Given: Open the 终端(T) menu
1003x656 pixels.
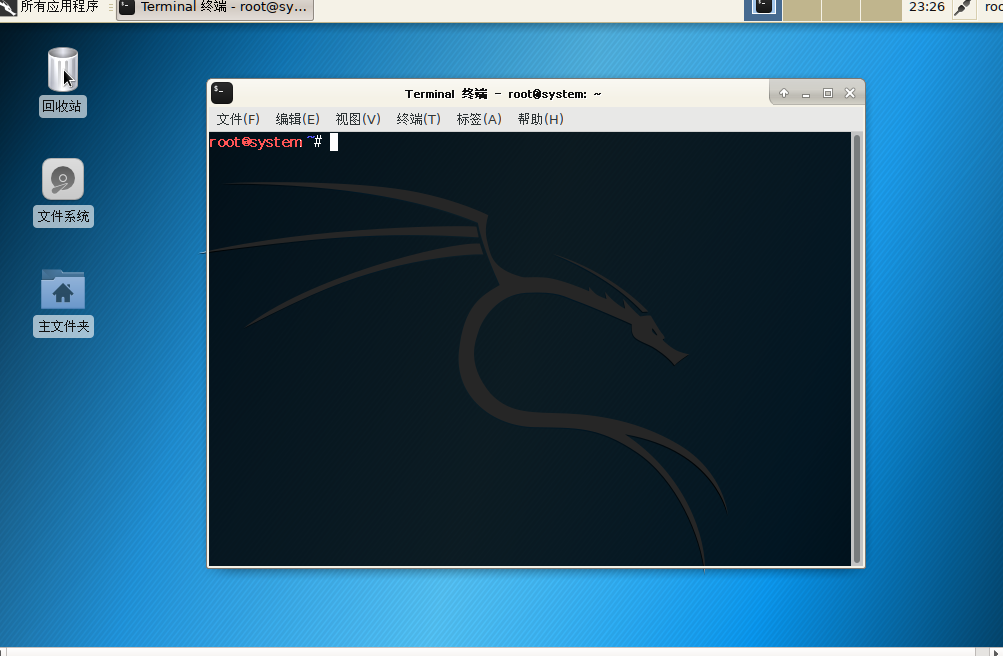Looking at the screenshot, I should [x=418, y=120].
